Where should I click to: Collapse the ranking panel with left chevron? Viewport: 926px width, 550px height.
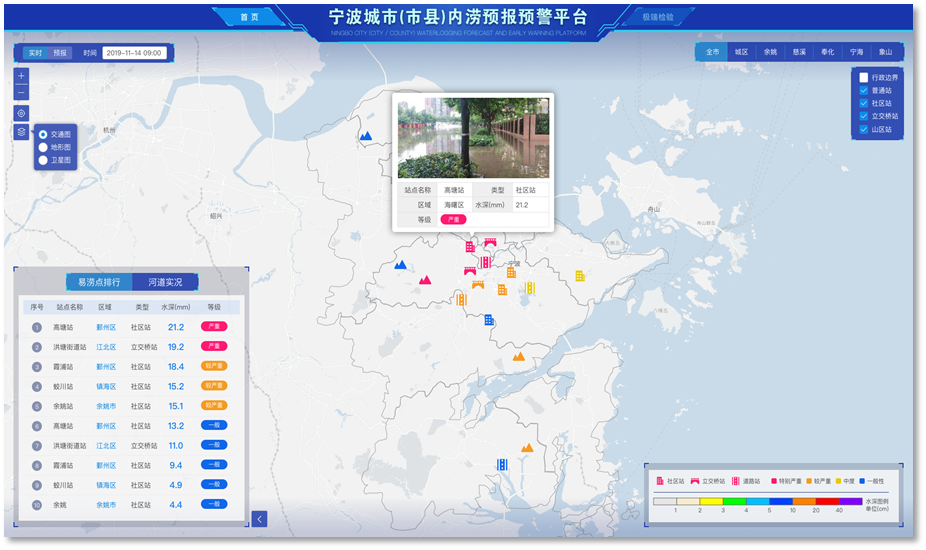tap(259, 518)
